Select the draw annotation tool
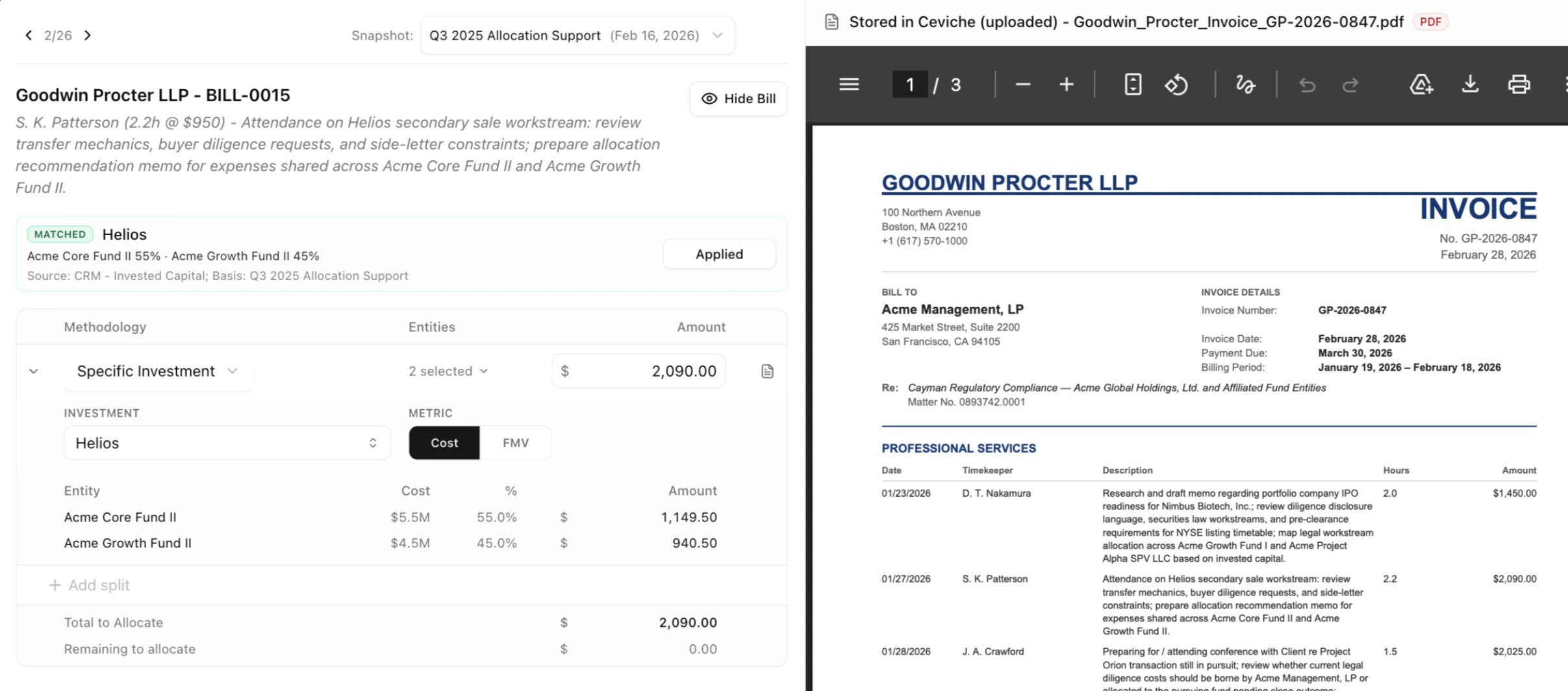This screenshot has height=691, width=1568. 1245,84
